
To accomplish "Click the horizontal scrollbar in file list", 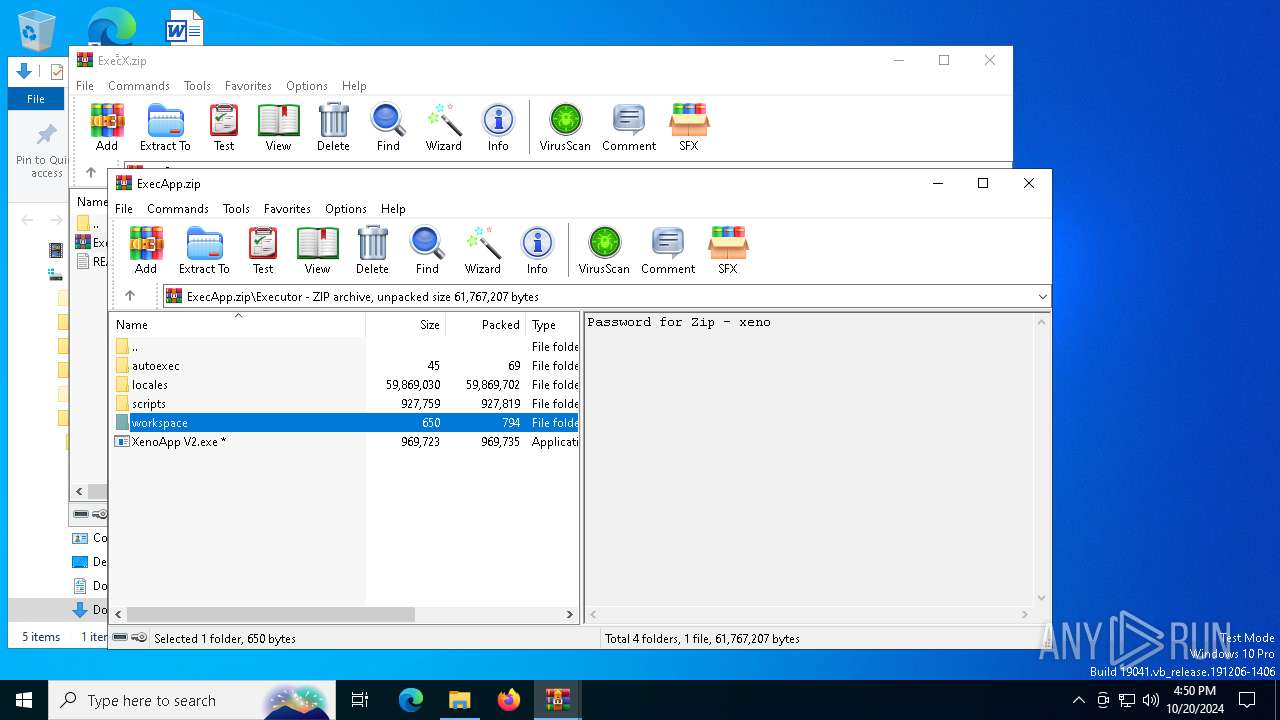I will click(x=270, y=614).
